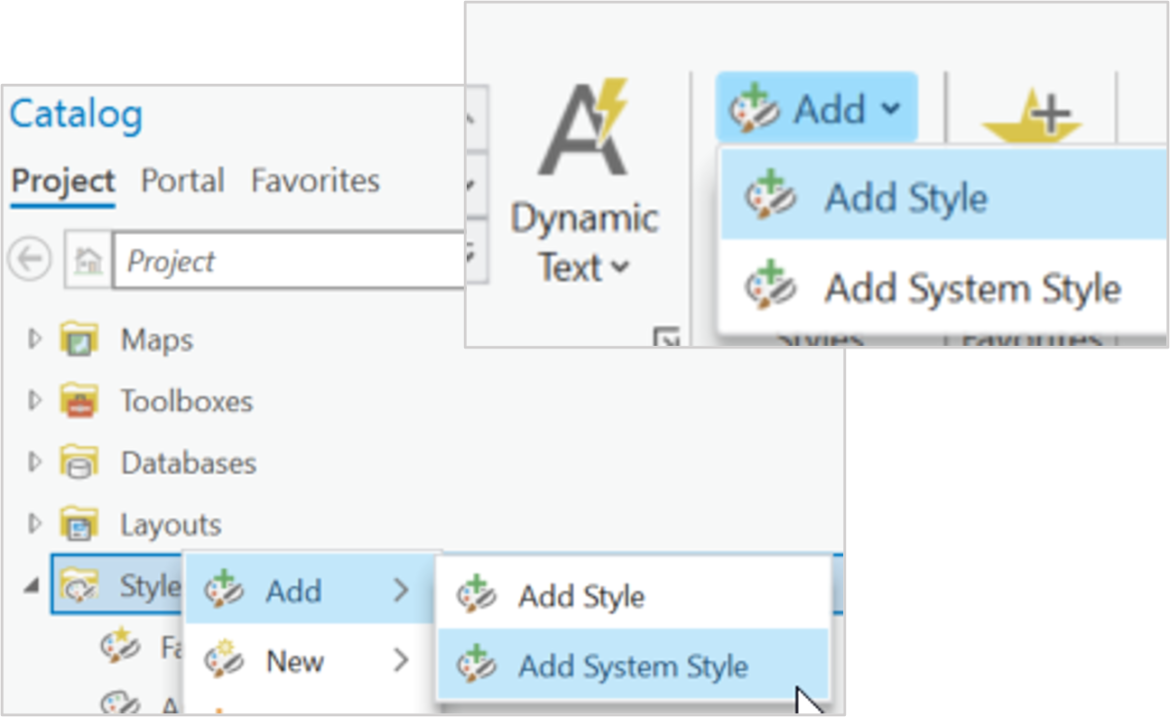Switch to the Portal tab

(182, 181)
